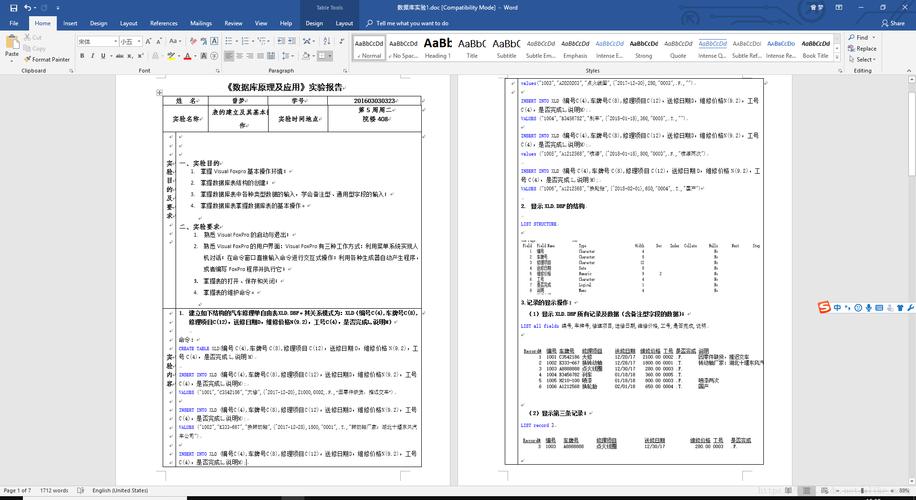This screenshot has width=916, height=500.
Task: Switch to the Review ribbon tab
Action: [x=233, y=23]
